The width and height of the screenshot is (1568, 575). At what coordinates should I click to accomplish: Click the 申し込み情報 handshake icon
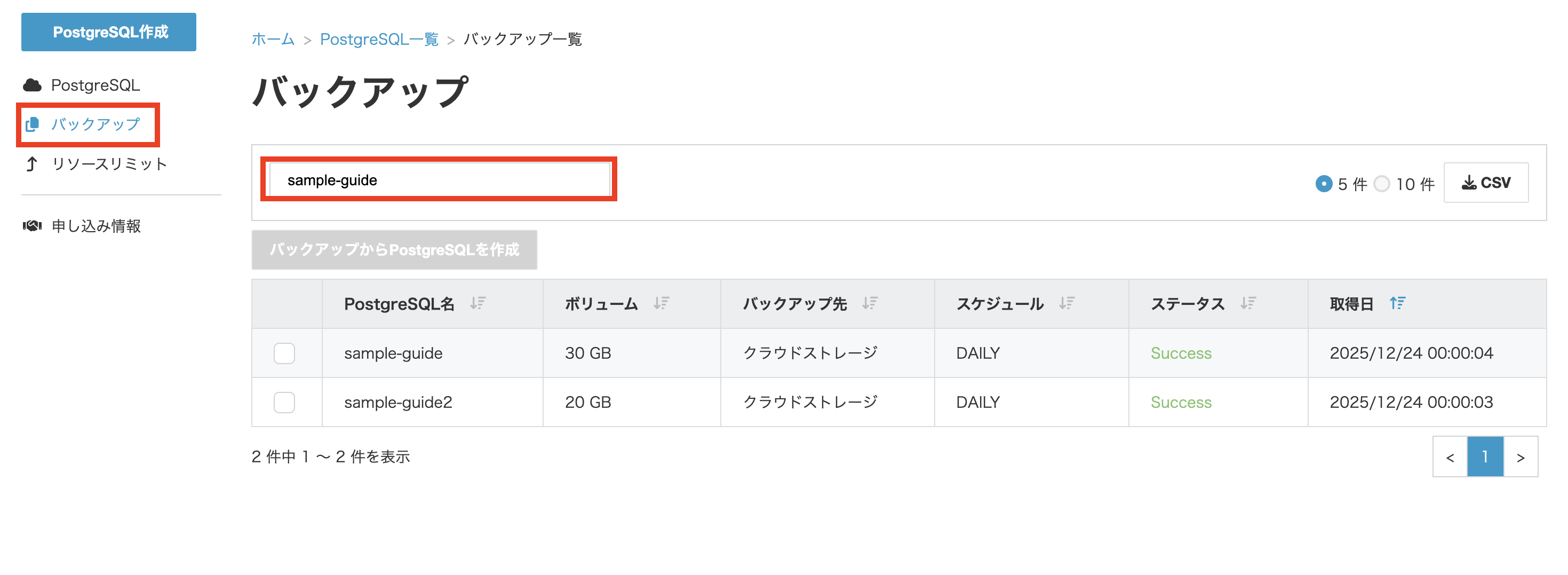[x=32, y=226]
